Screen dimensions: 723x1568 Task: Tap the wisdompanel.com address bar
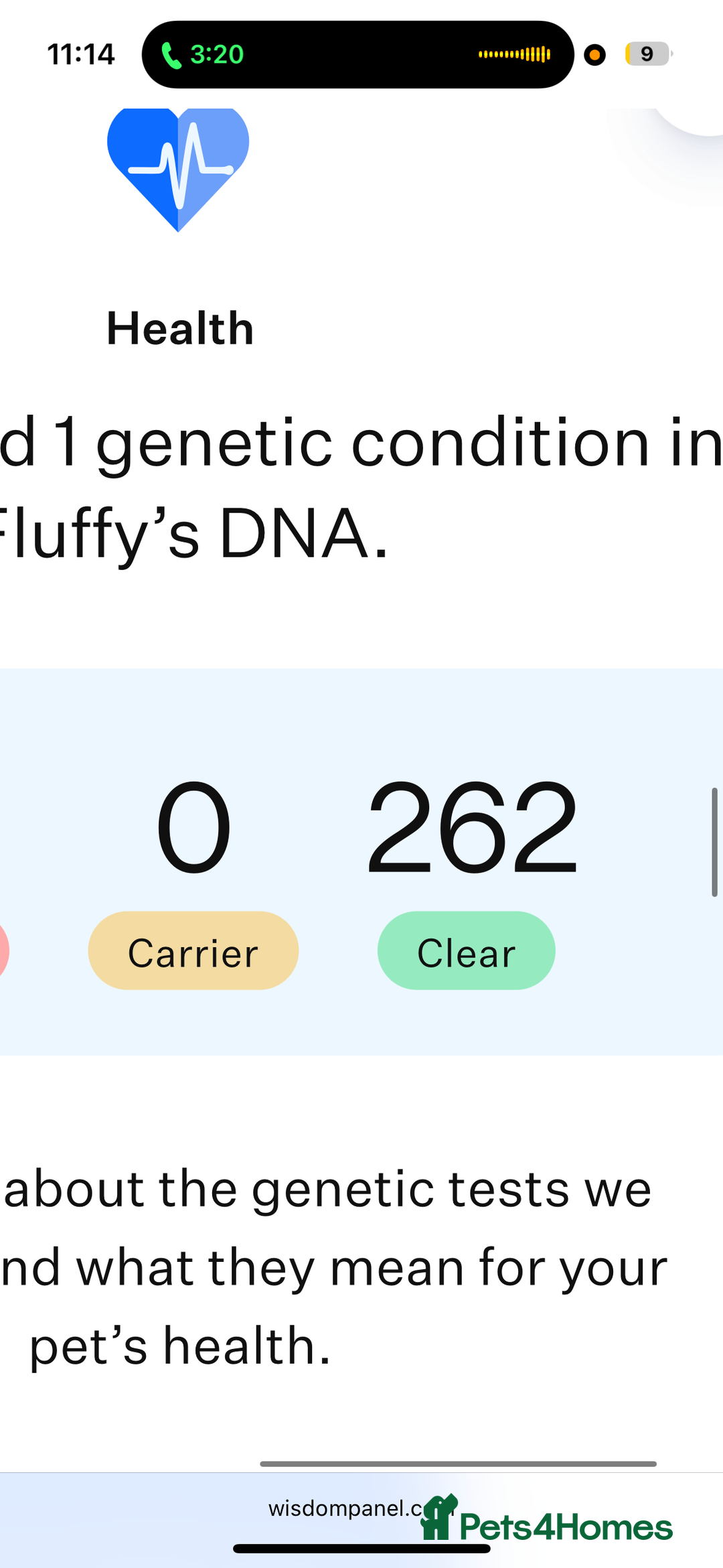coord(348,1508)
